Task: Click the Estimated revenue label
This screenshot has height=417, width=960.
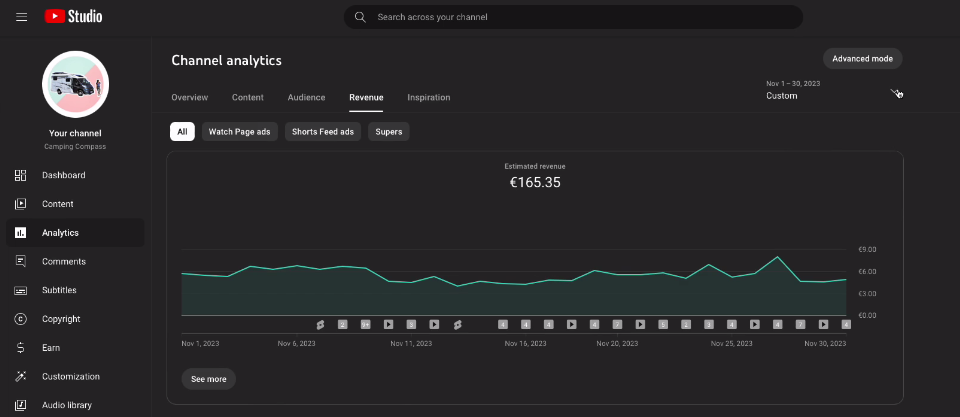Action: click(535, 167)
